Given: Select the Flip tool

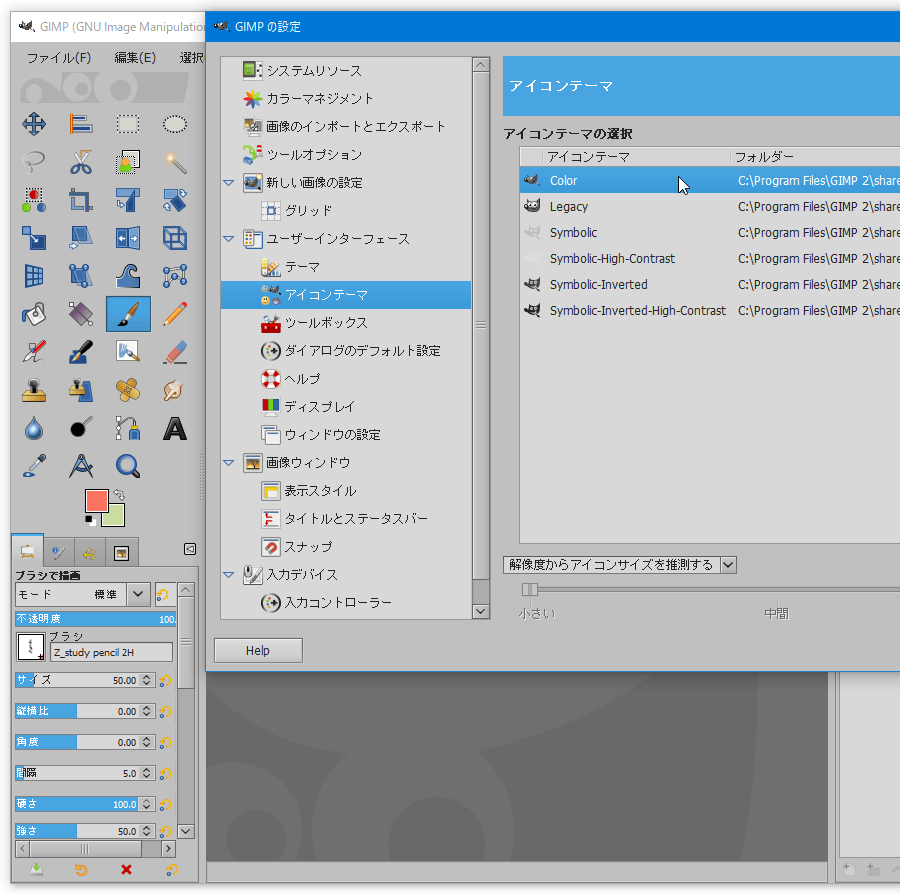Looking at the screenshot, I should 127,238.
